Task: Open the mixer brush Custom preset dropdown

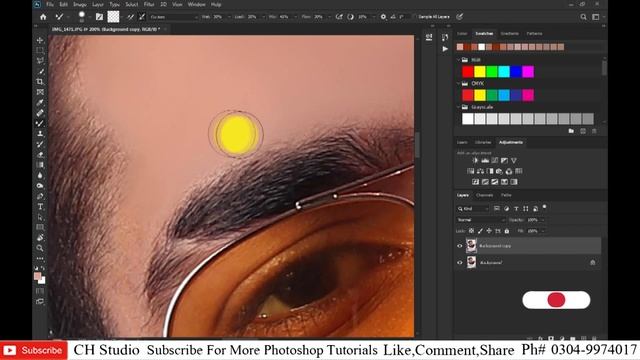Action: (x=173, y=17)
